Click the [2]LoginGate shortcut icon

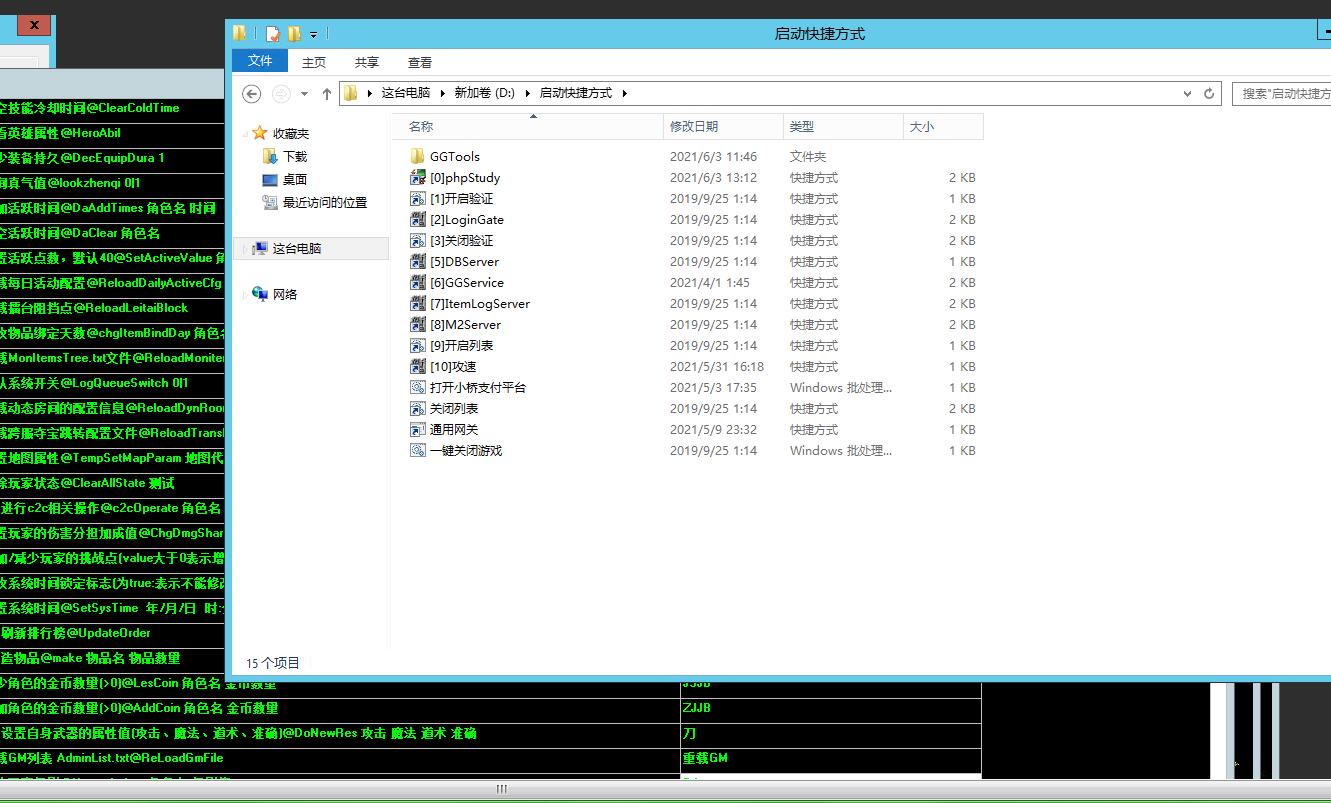[418, 219]
